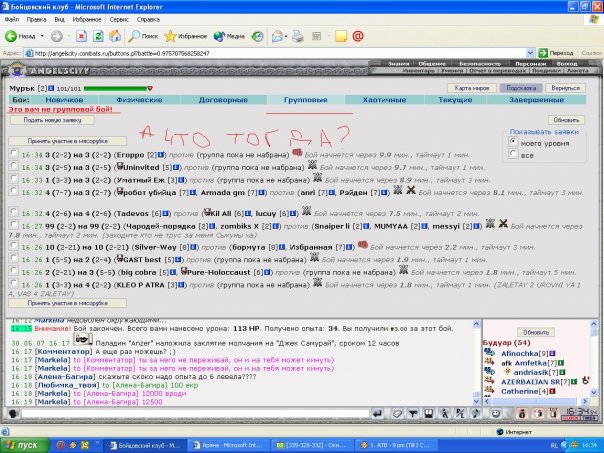This screenshot has width=604, height=453.
Task: Open the Back button history dropdown arrow
Action: 42,36
